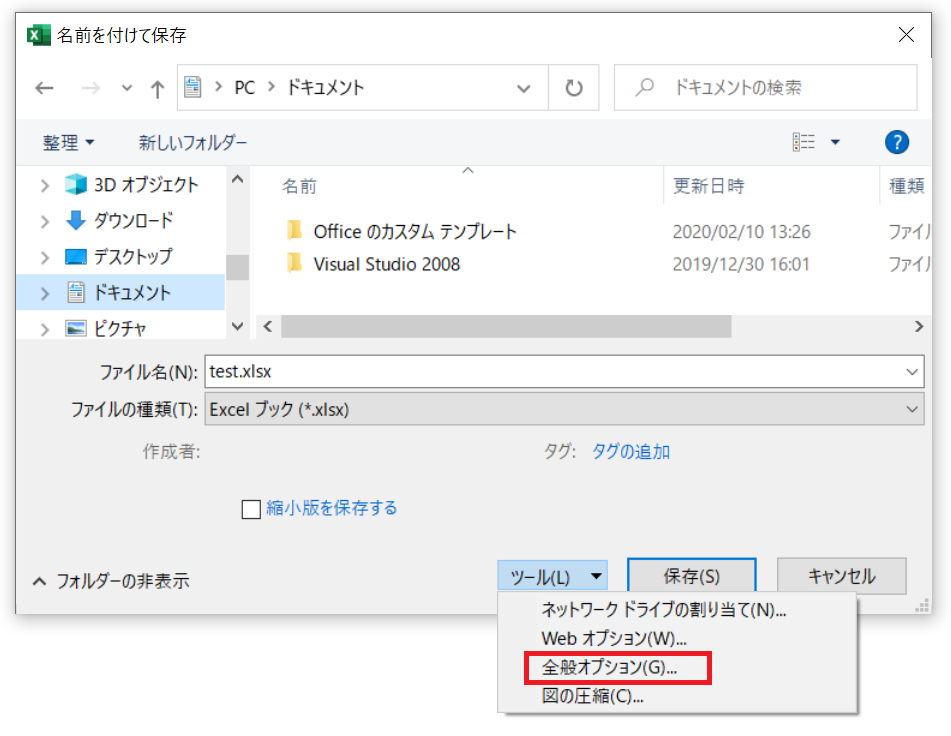Select 3D オブジェクト in the sidebar
The image size is (951, 736).
146,184
